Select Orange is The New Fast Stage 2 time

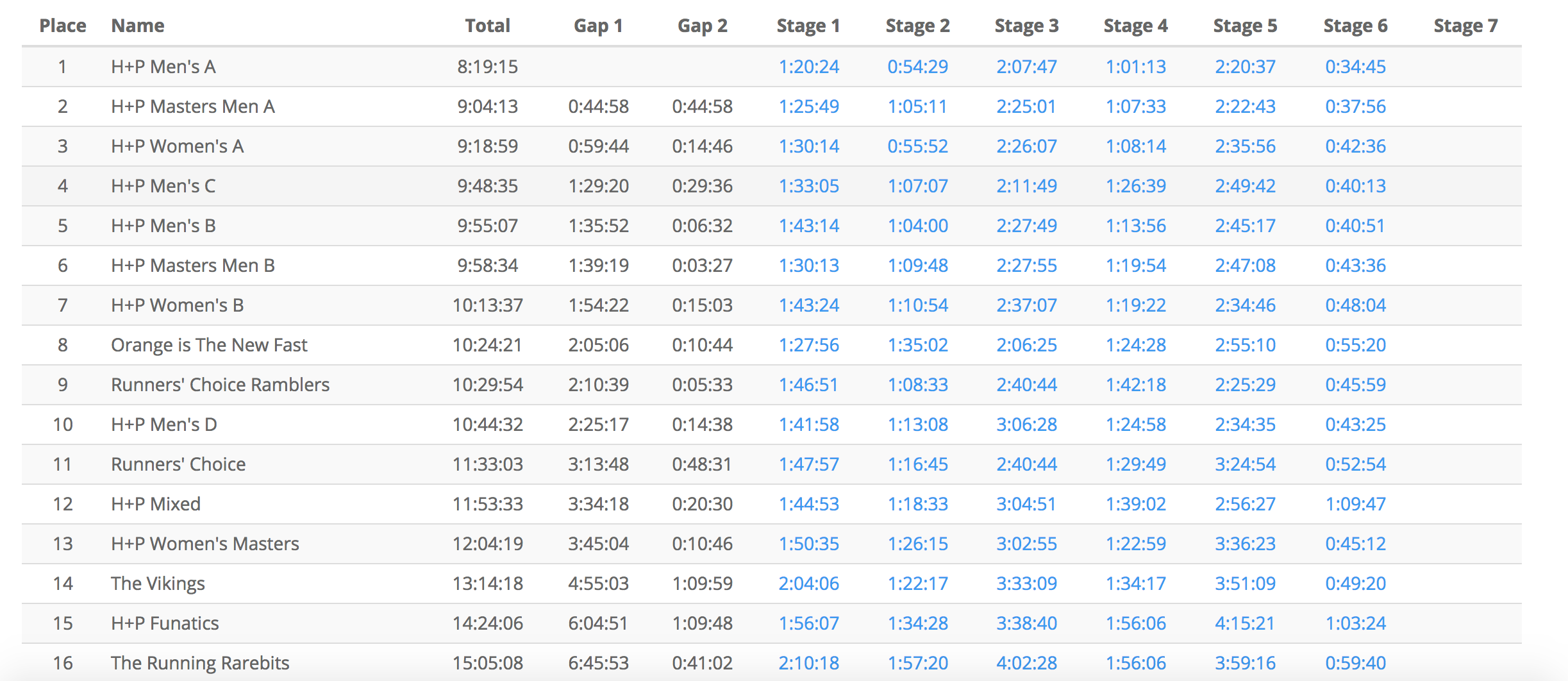tap(917, 345)
